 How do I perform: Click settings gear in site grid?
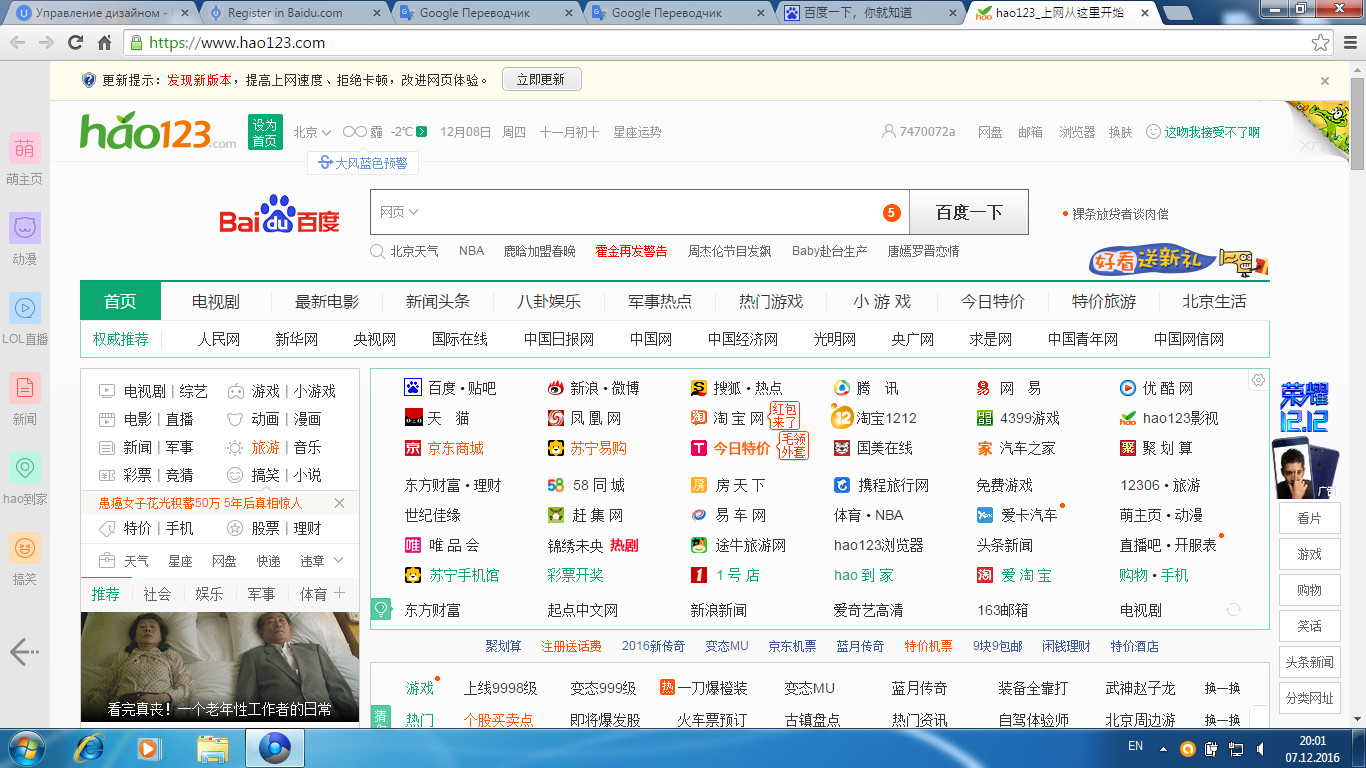click(x=1258, y=380)
